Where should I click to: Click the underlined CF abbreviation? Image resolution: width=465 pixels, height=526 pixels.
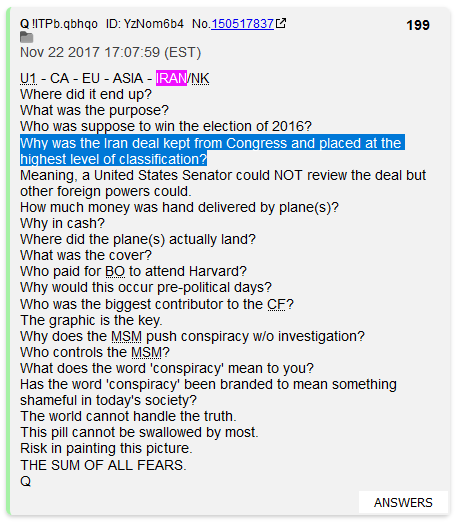pyautogui.click(x=276, y=304)
